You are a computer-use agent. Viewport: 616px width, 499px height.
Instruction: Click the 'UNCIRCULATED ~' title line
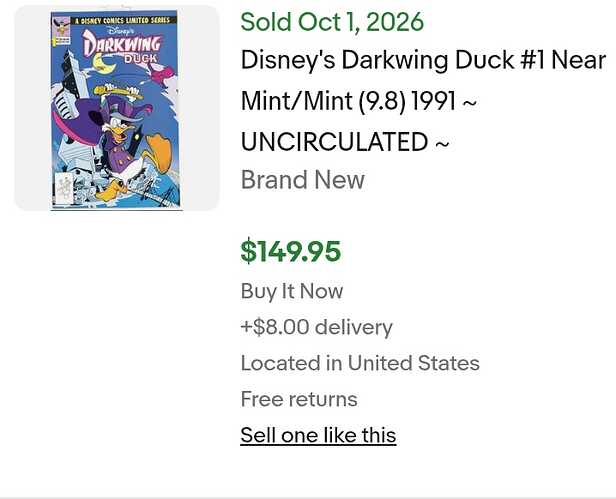click(x=345, y=142)
